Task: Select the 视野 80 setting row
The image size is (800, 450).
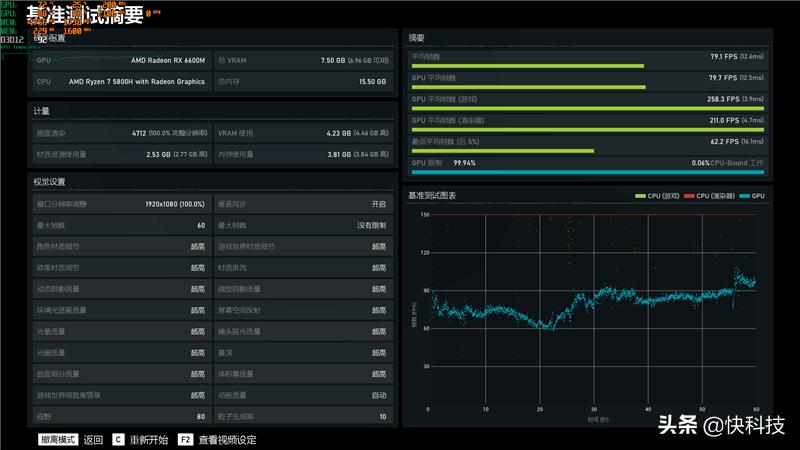Action: (x=120, y=416)
